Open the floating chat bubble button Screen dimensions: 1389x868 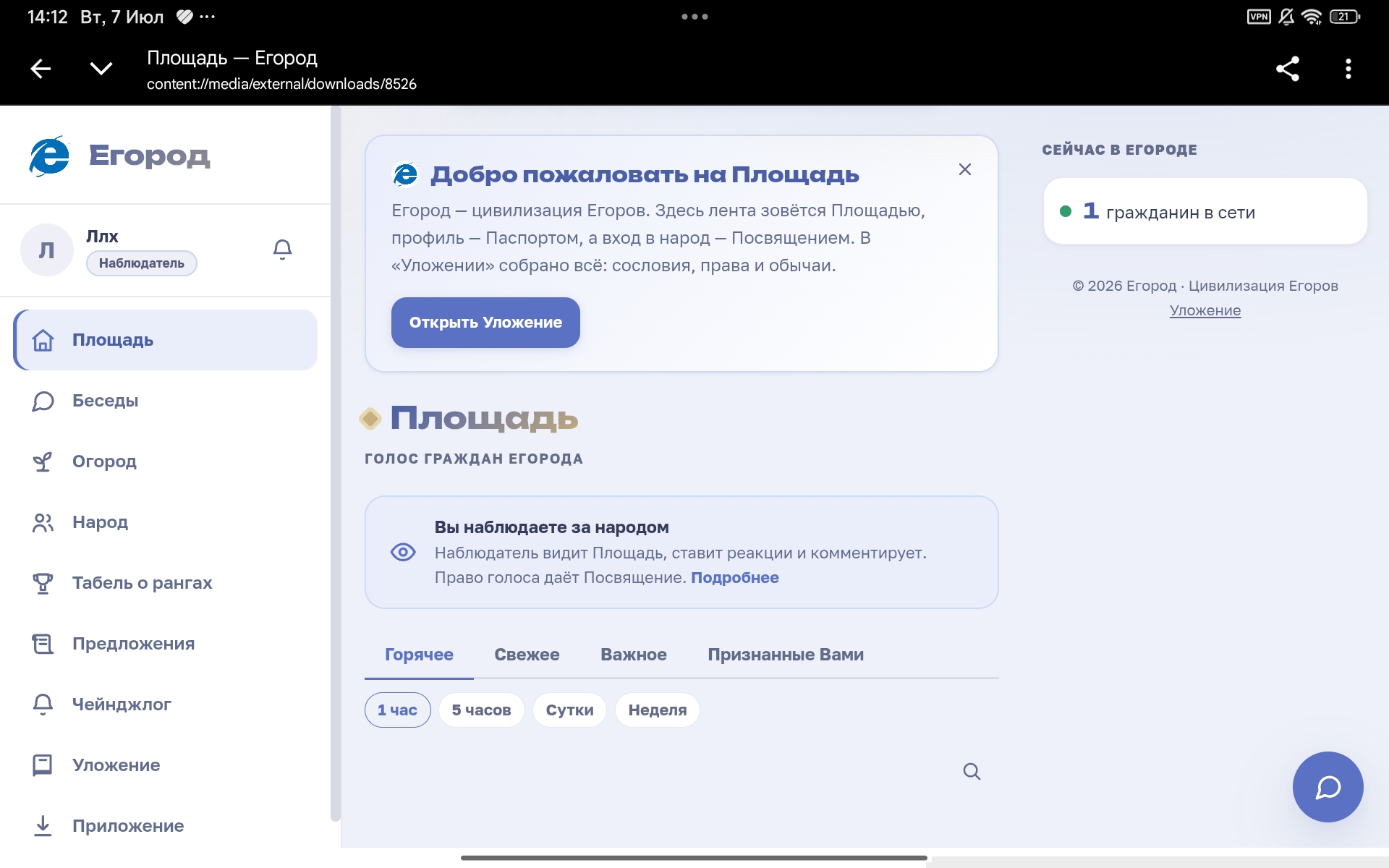(x=1328, y=787)
